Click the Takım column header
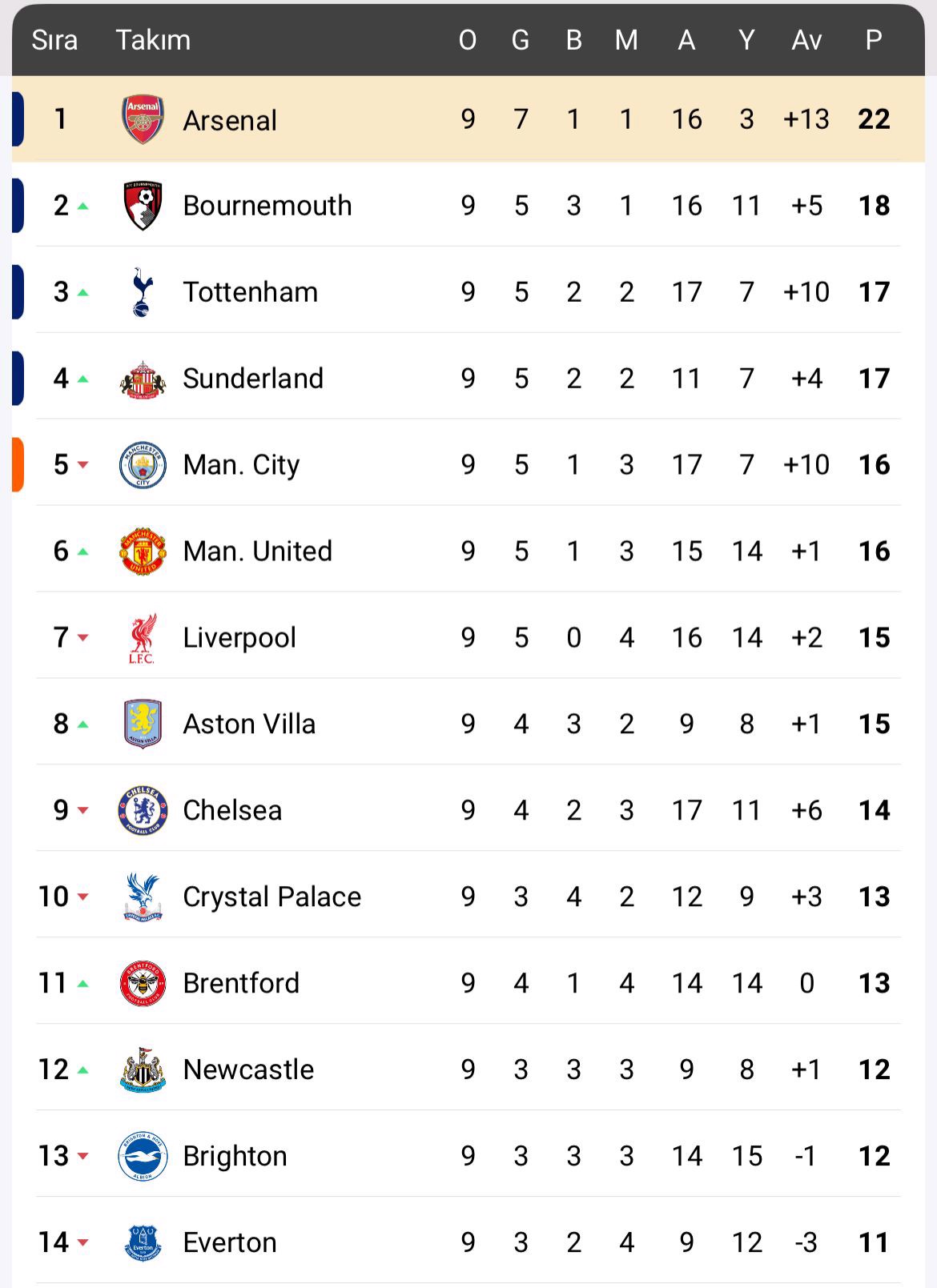The width and height of the screenshot is (937, 1288). (153, 40)
